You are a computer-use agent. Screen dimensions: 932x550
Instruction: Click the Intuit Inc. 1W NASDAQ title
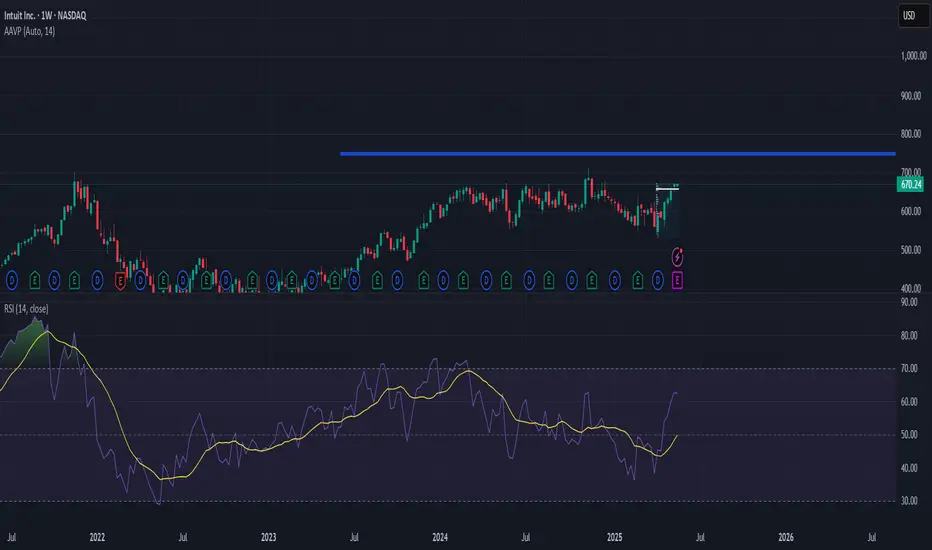click(x=45, y=16)
